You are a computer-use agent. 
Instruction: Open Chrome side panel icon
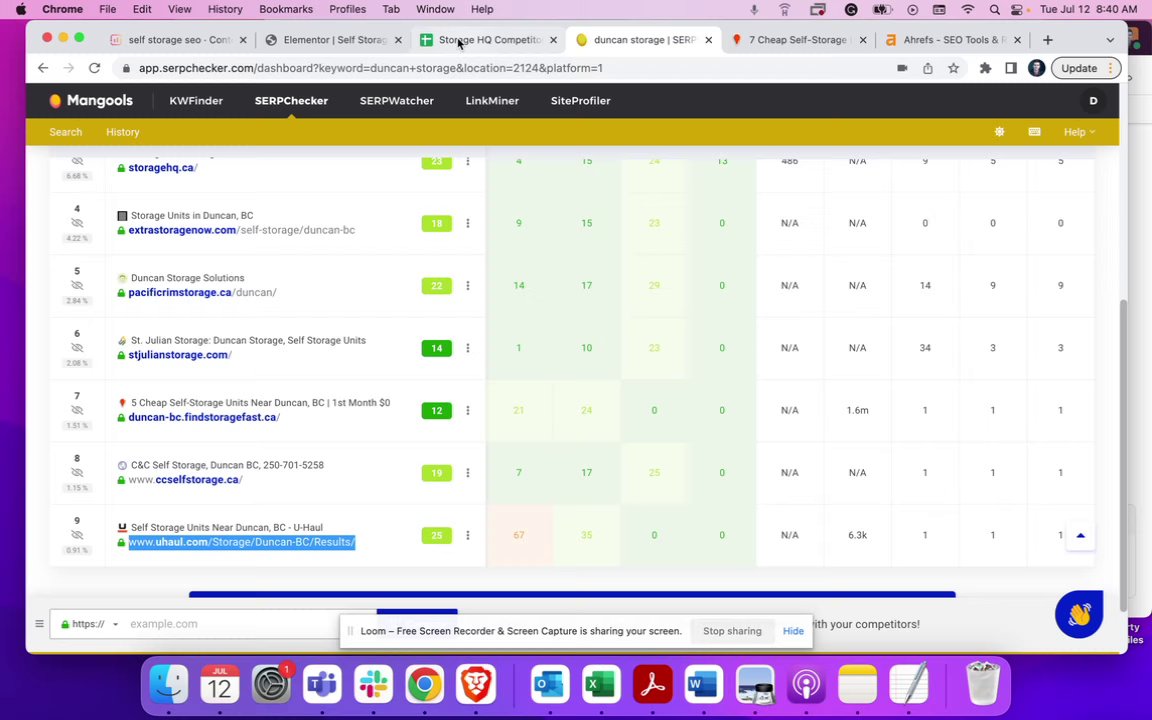coord(1011,68)
